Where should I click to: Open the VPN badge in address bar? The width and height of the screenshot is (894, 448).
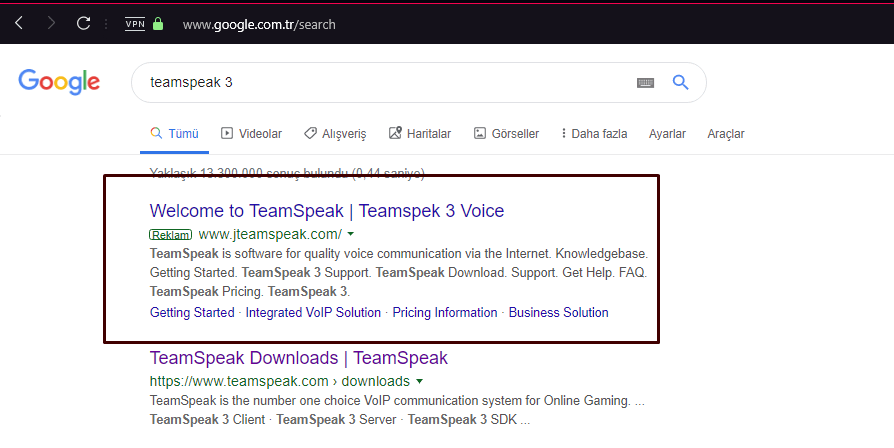[x=135, y=24]
